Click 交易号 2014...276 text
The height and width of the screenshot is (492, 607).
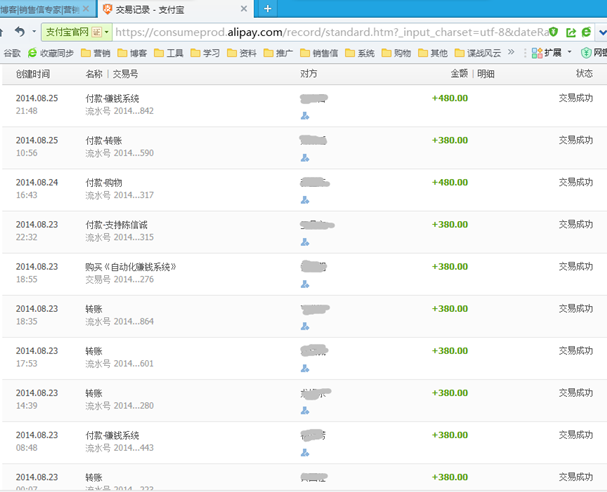coord(120,279)
